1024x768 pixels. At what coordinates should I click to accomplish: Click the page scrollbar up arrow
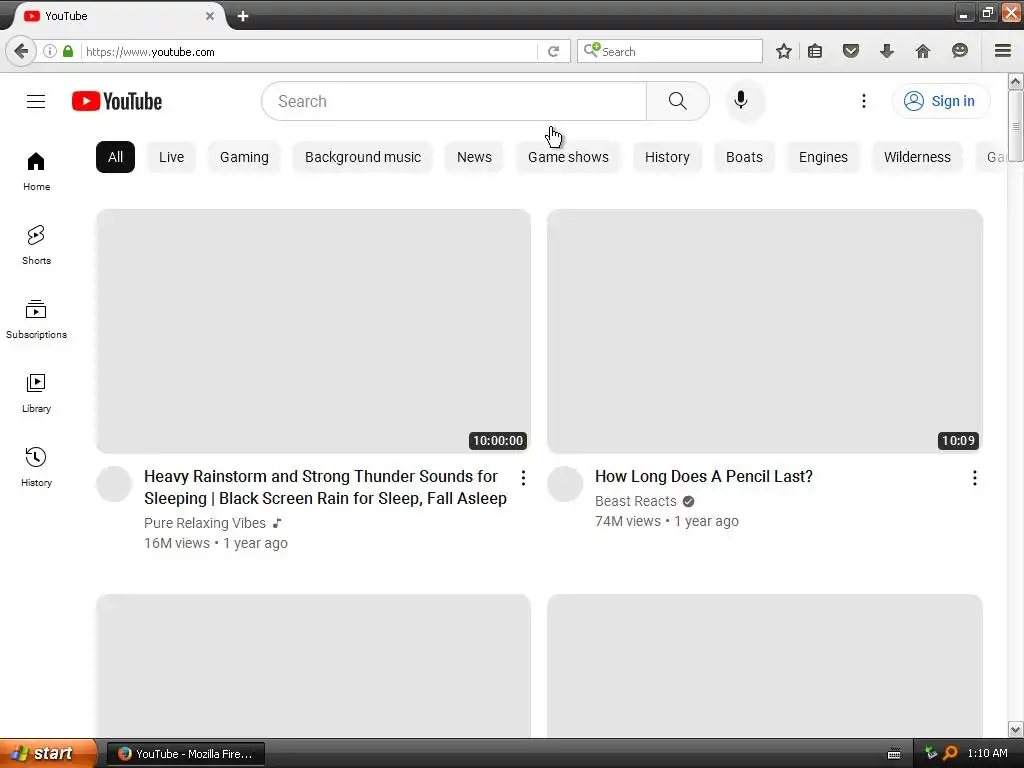[1015, 82]
